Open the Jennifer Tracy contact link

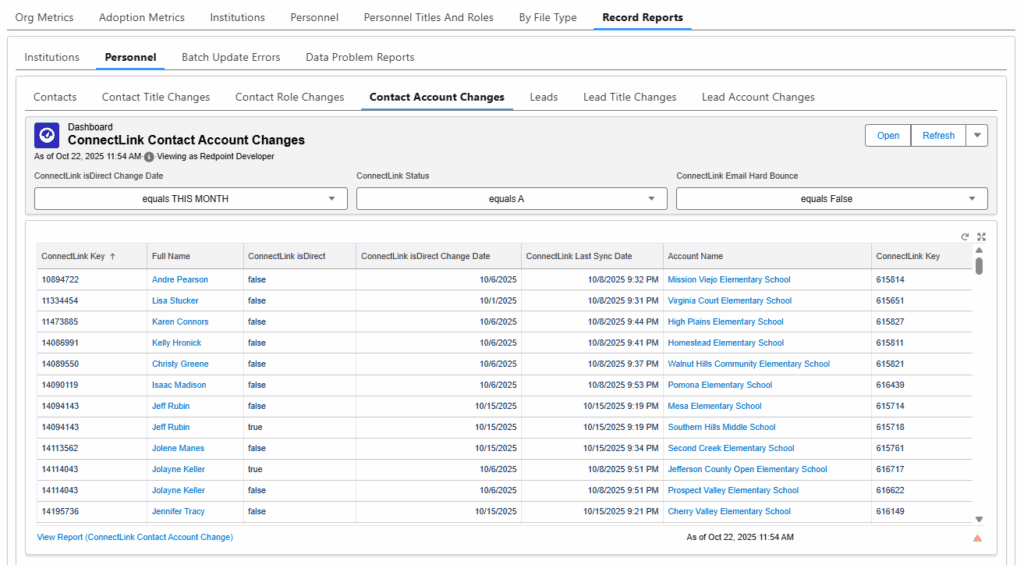[x=178, y=511]
